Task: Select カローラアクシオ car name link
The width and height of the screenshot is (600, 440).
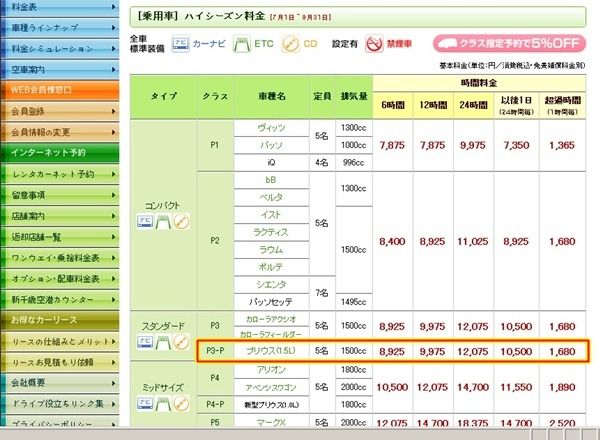Action: point(271,319)
